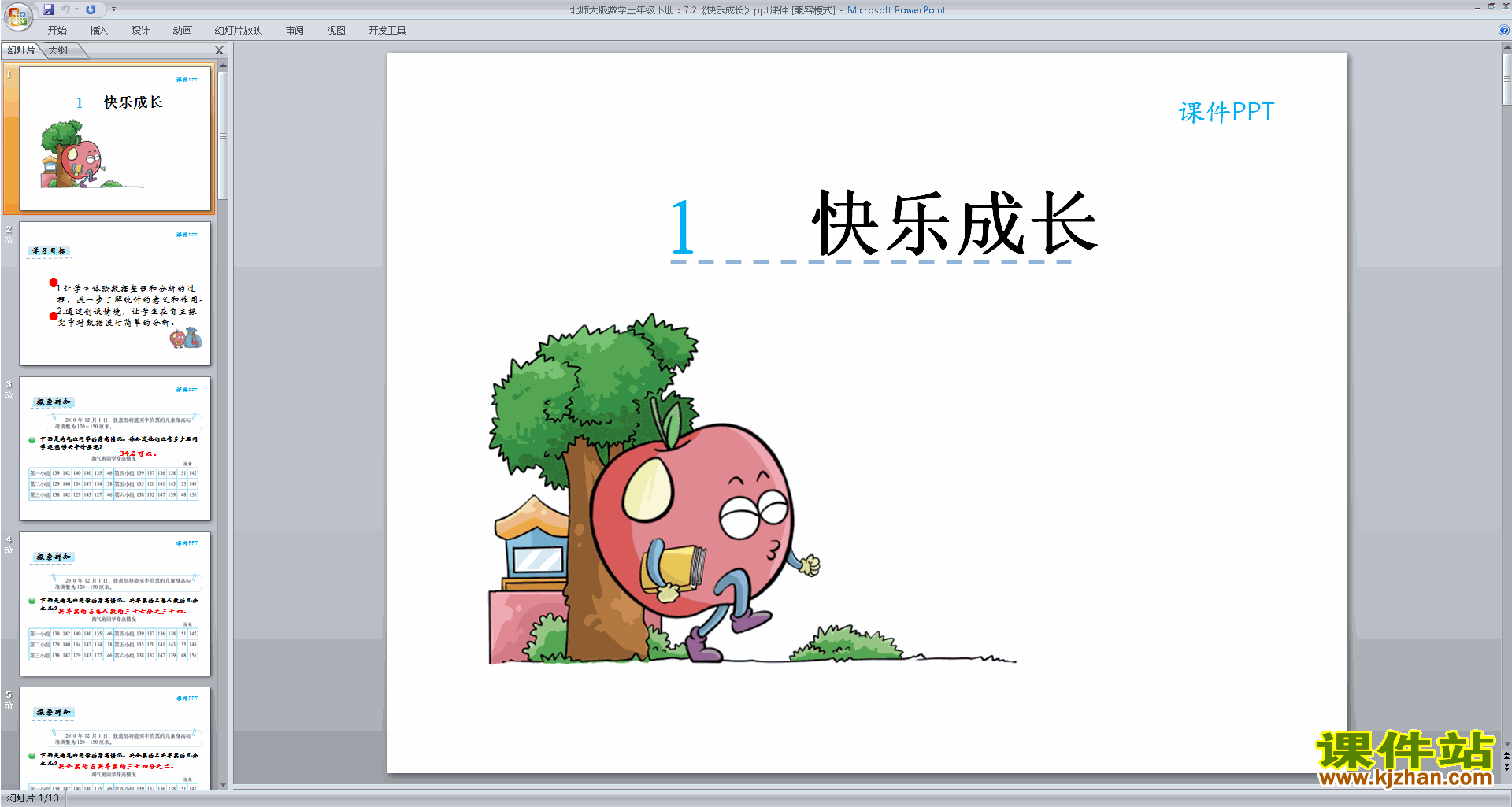This screenshot has width=1512, height=807.
Task: Click the animation star icon beside slide 5
Action: (9, 705)
